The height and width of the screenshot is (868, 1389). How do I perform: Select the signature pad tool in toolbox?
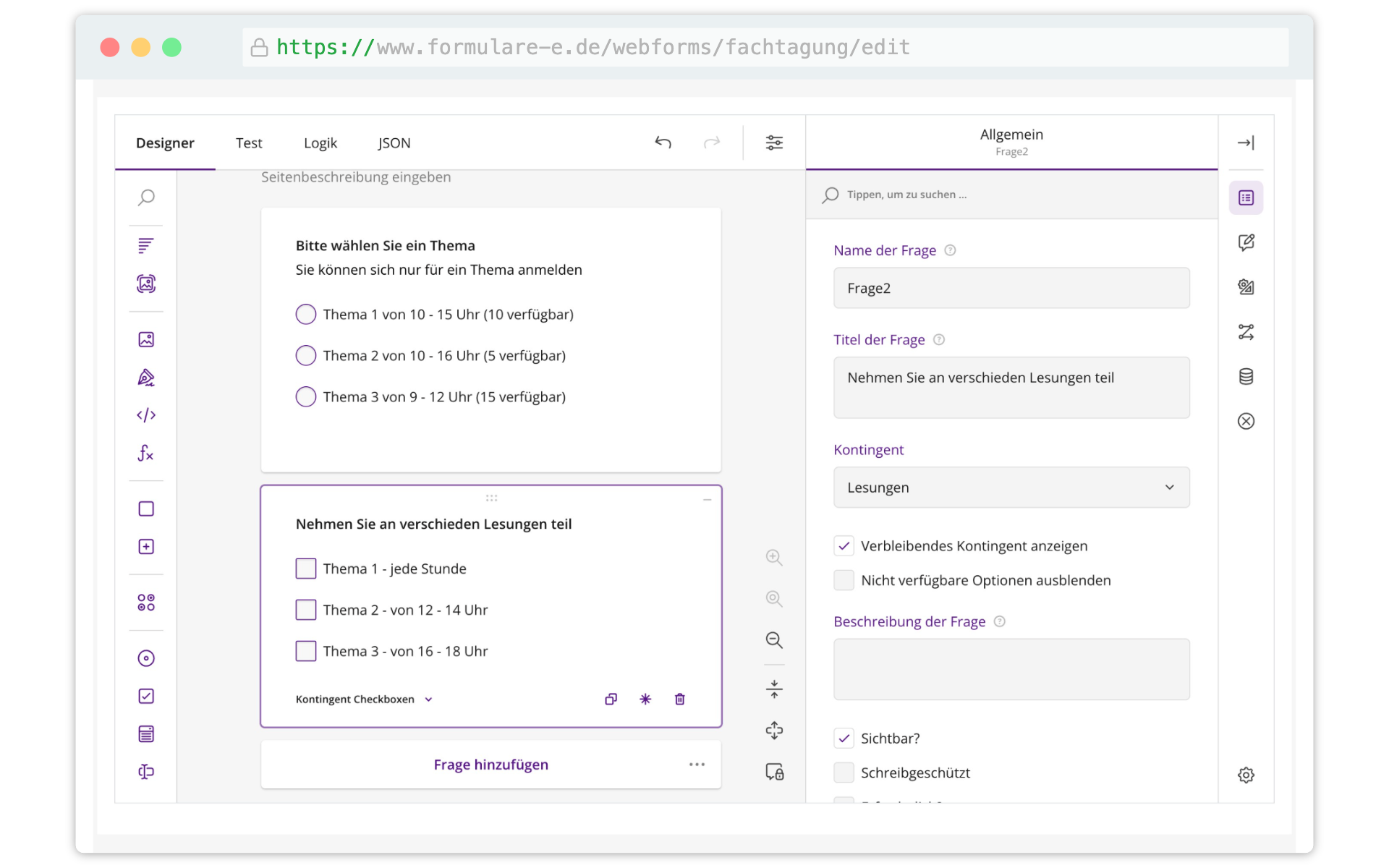point(146,378)
